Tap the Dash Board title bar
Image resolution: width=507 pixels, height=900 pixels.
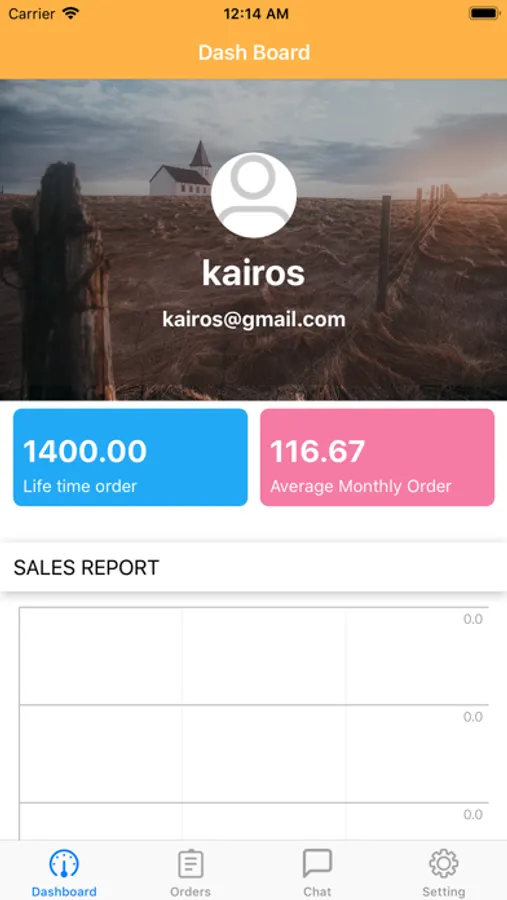pyautogui.click(x=253, y=53)
